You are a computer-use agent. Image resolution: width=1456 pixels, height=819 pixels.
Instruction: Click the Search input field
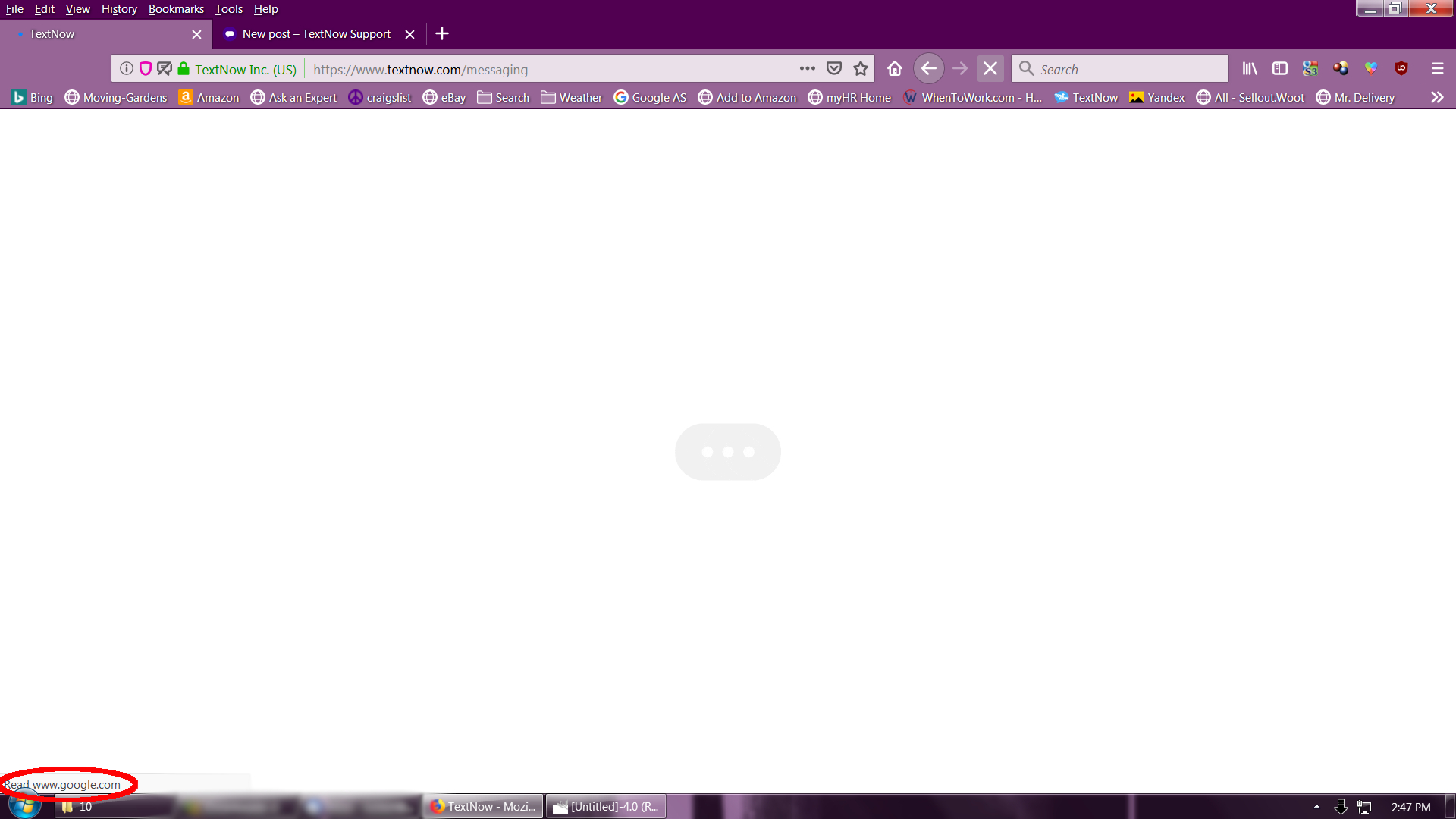pyautogui.click(x=1130, y=69)
